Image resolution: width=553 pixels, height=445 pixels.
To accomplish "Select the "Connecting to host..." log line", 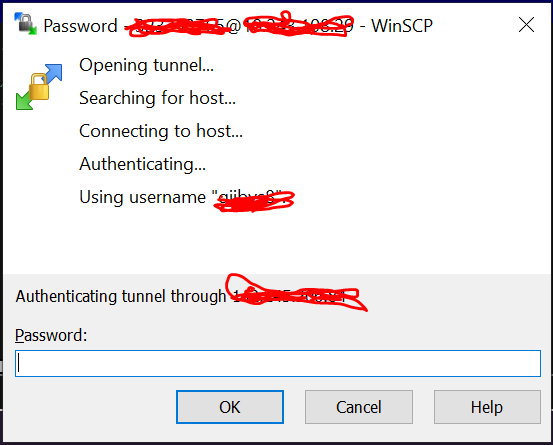I will [161, 131].
